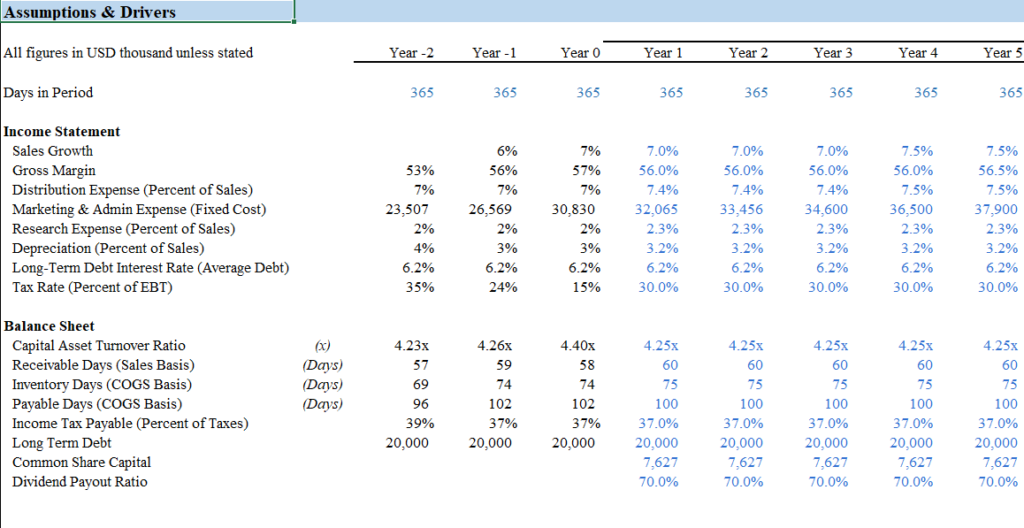Click the (x) unit cell for turnover ratio

pyautogui.click(x=322, y=346)
